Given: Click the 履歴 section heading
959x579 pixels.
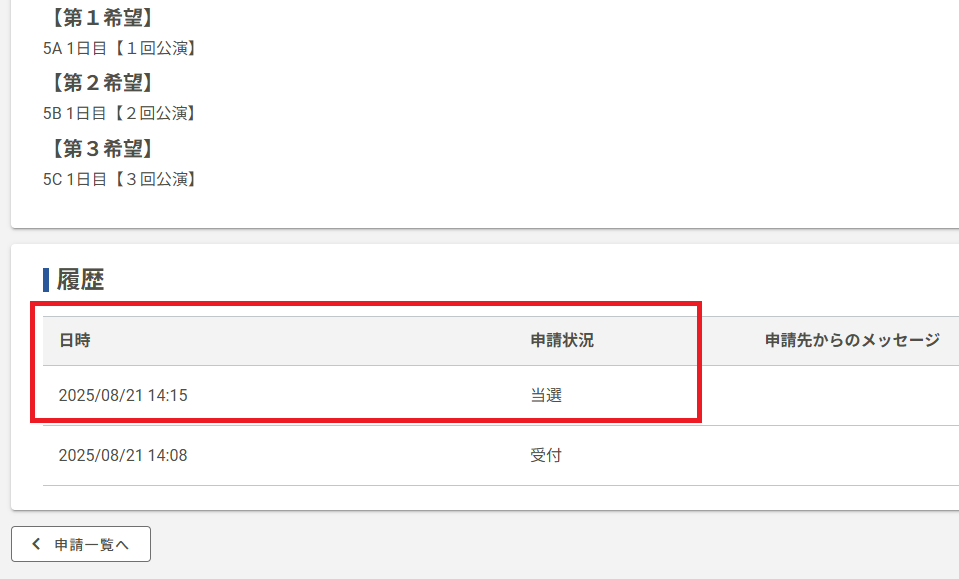Looking at the screenshot, I should tap(80, 280).
